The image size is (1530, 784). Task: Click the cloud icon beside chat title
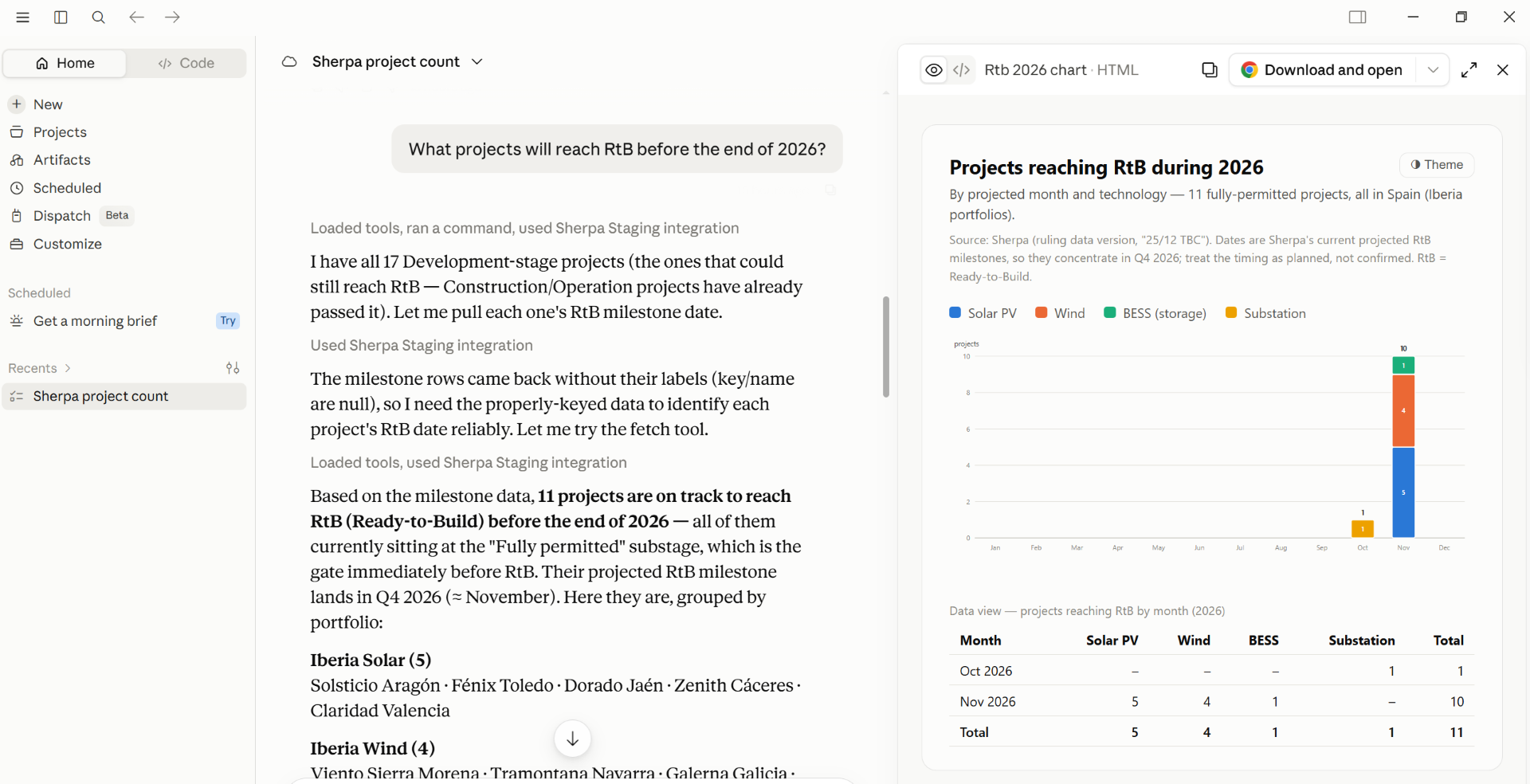point(289,62)
